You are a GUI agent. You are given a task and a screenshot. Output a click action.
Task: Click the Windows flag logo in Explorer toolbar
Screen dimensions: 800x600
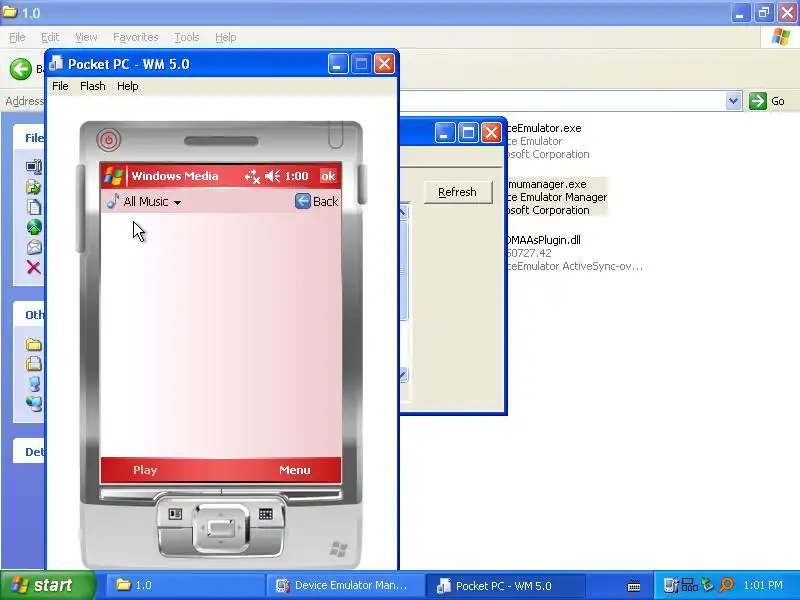781,37
